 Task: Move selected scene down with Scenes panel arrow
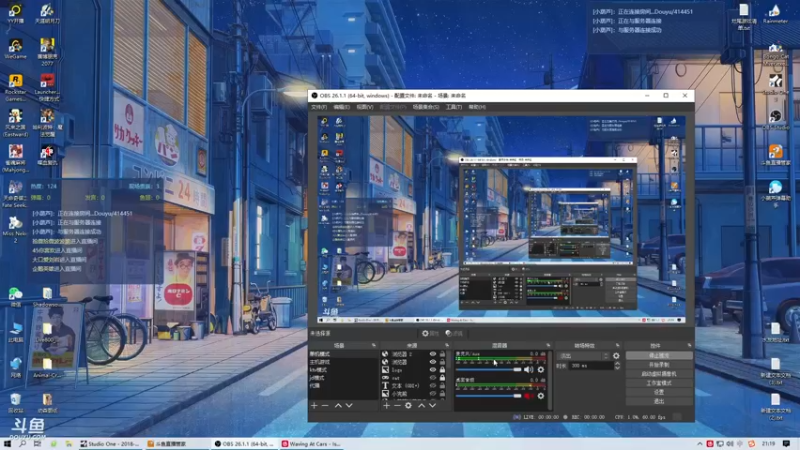(349, 406)
